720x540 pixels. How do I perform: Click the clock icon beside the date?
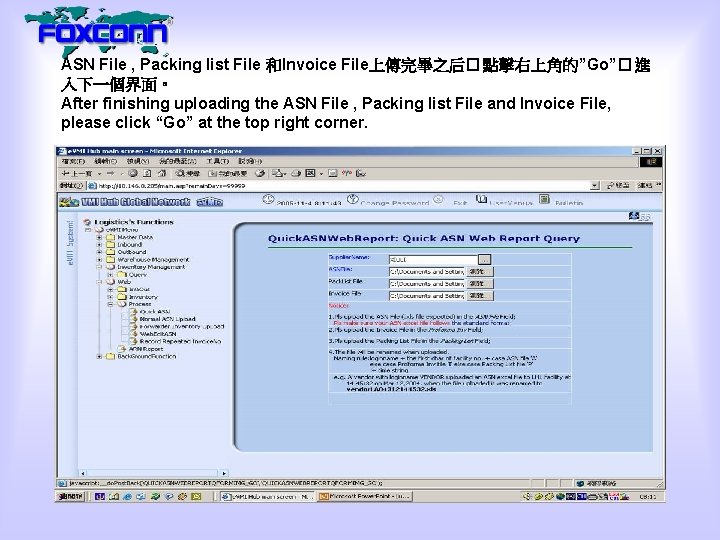click(268, 200)
